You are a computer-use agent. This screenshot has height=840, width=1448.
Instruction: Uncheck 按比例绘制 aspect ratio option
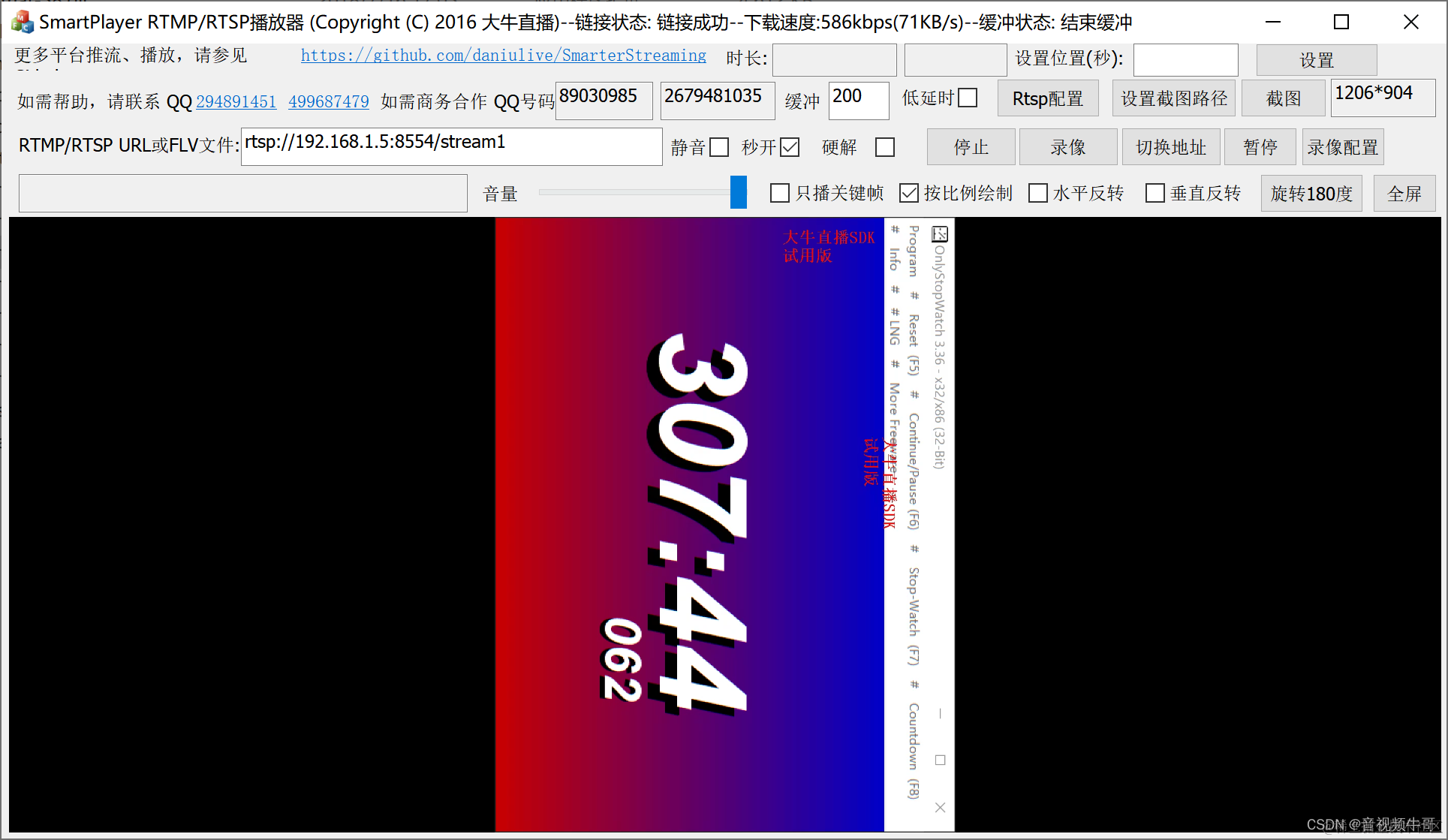pyautogui.click(x=909, y=194)
